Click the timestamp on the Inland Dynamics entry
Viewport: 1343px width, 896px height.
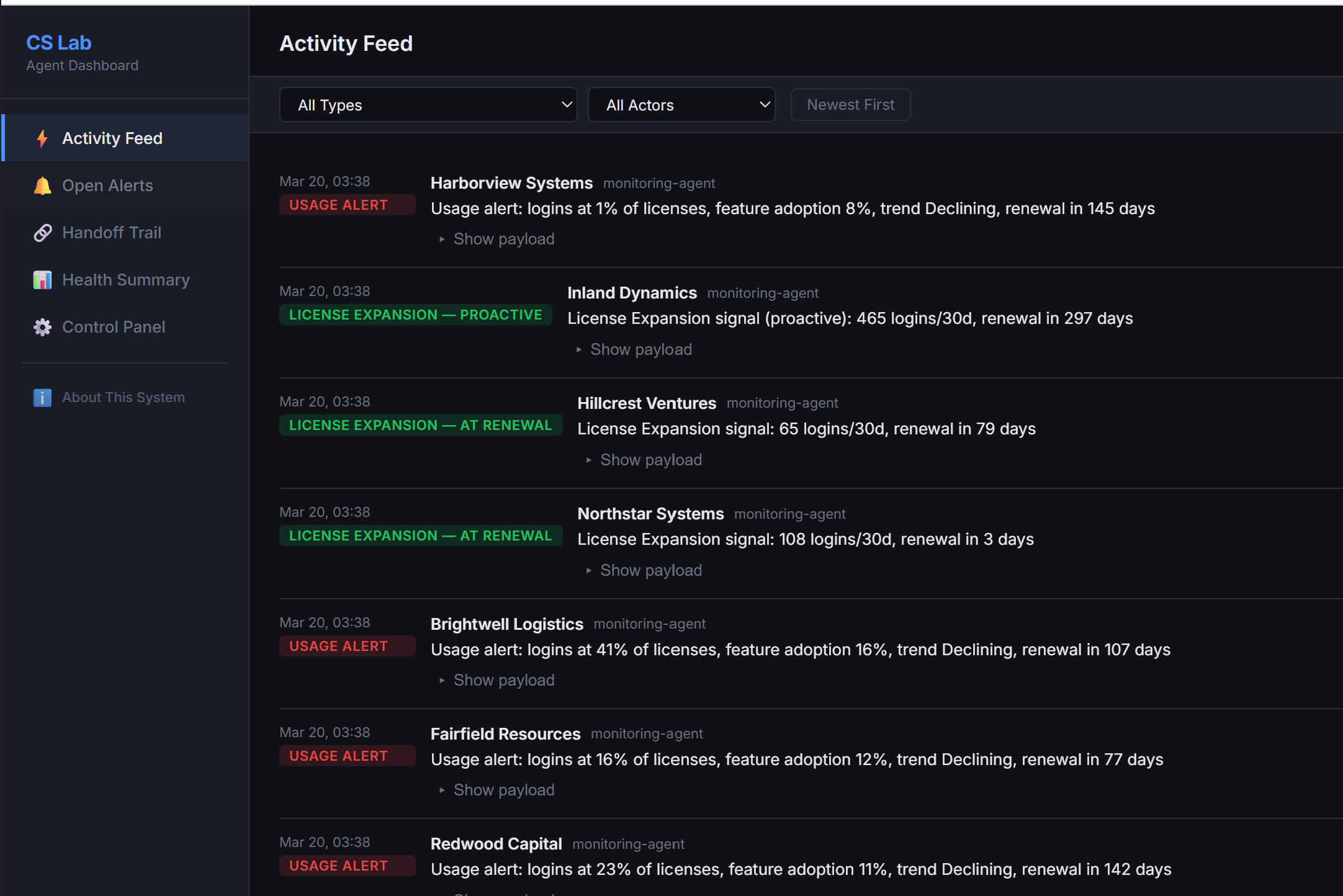click(325, 292)
